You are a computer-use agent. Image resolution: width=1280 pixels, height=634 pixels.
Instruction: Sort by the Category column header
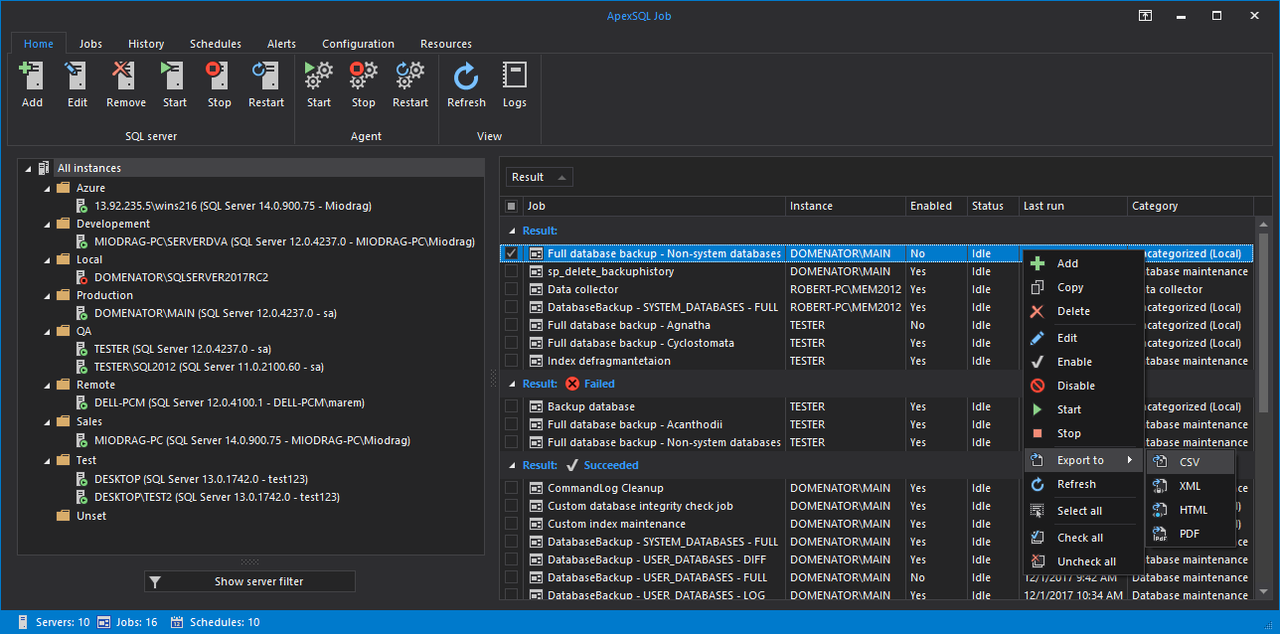point(1190,206)
